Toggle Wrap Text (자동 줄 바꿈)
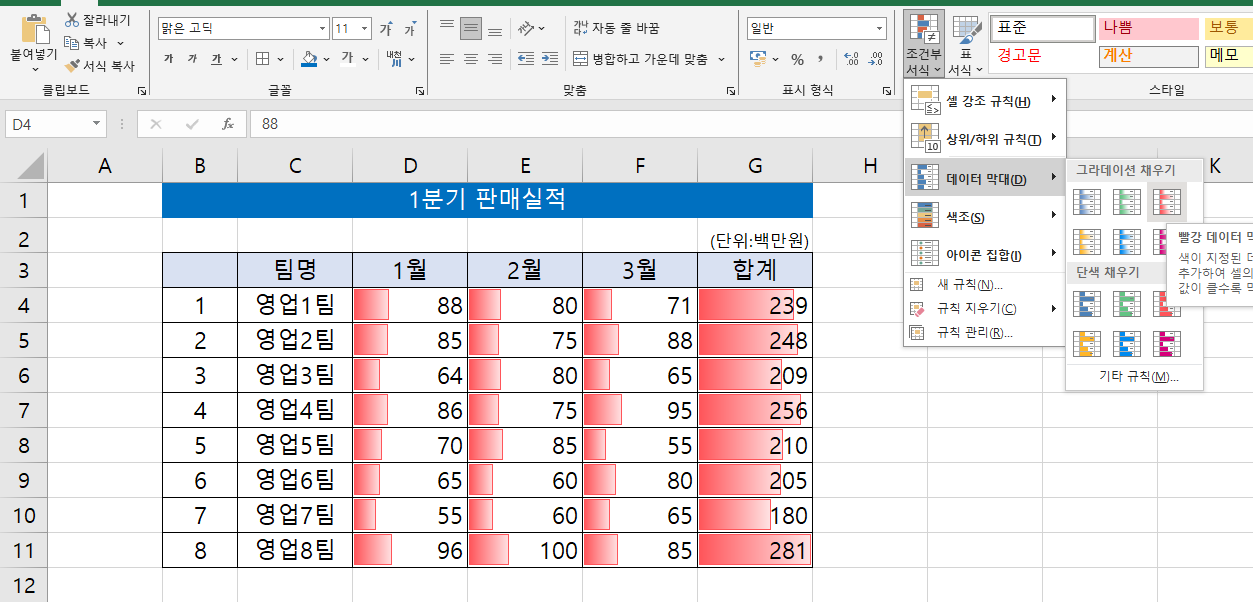This screenshot has width=1253, height=602. (x=616, y=28)
